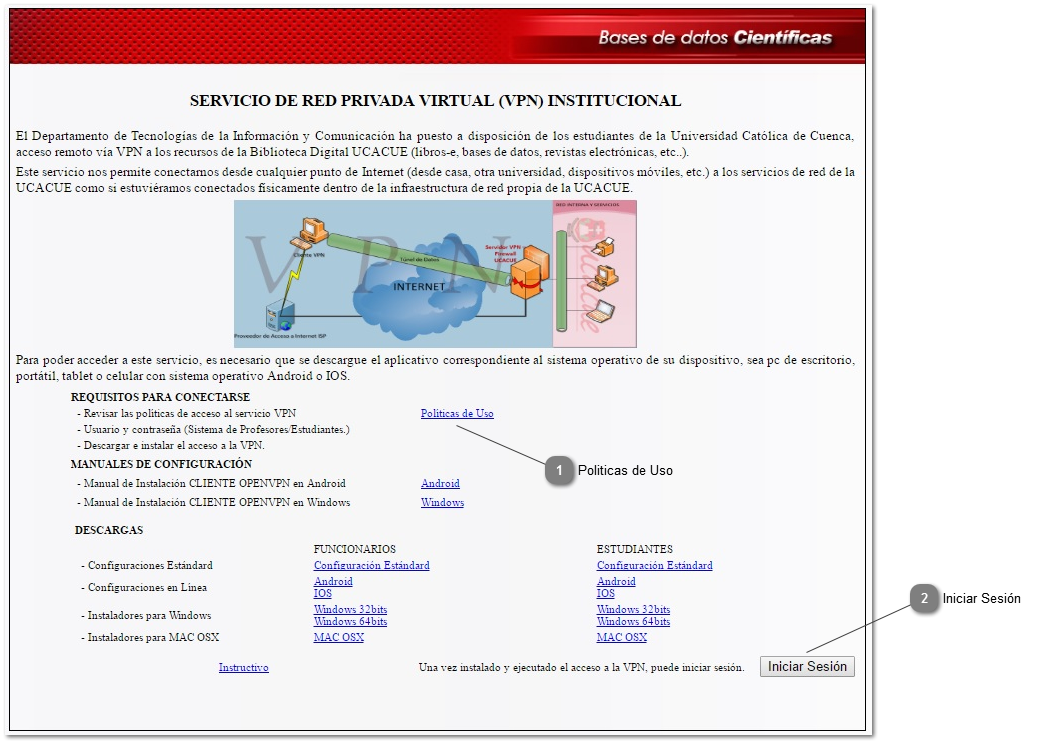Open the Windows OpenVPN installation manual link
The width and height of the screenshot is (1037, 744).
coord(442,502)
